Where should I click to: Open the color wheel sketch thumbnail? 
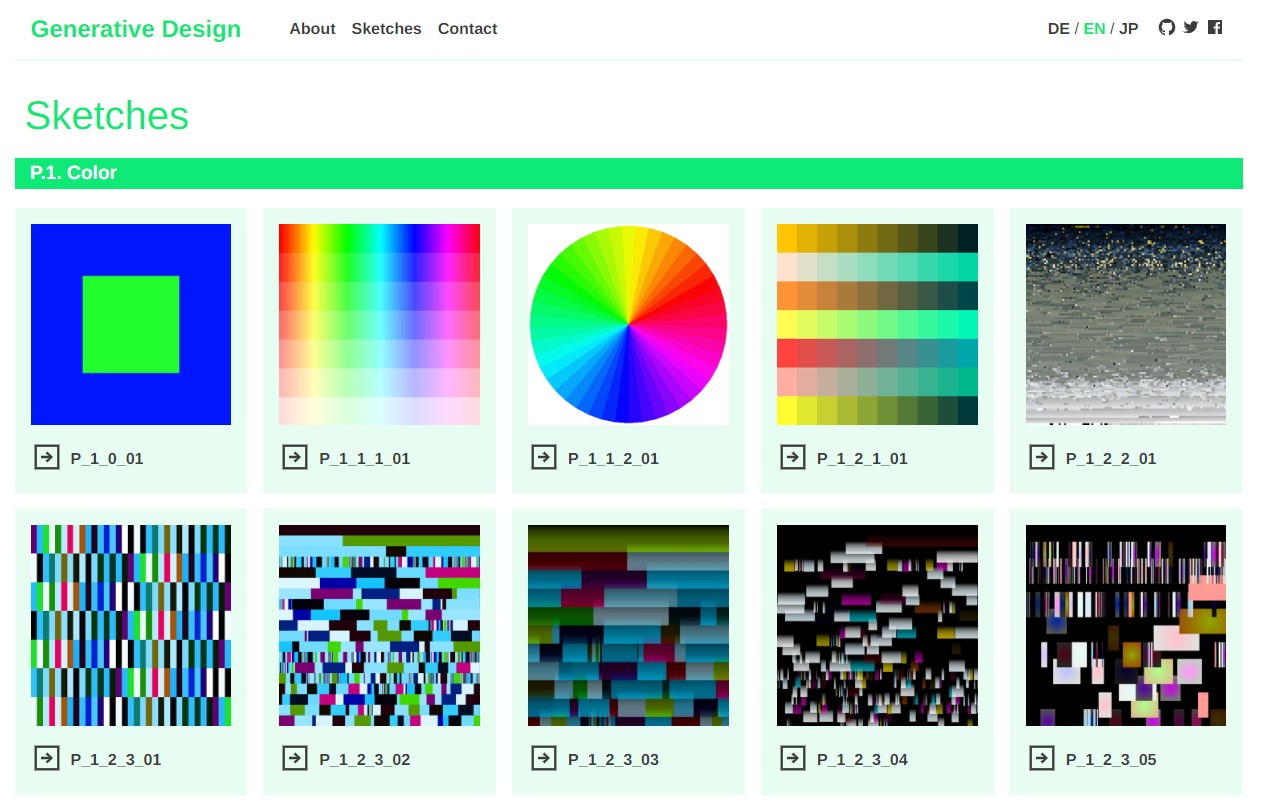(x=628, y=324)
